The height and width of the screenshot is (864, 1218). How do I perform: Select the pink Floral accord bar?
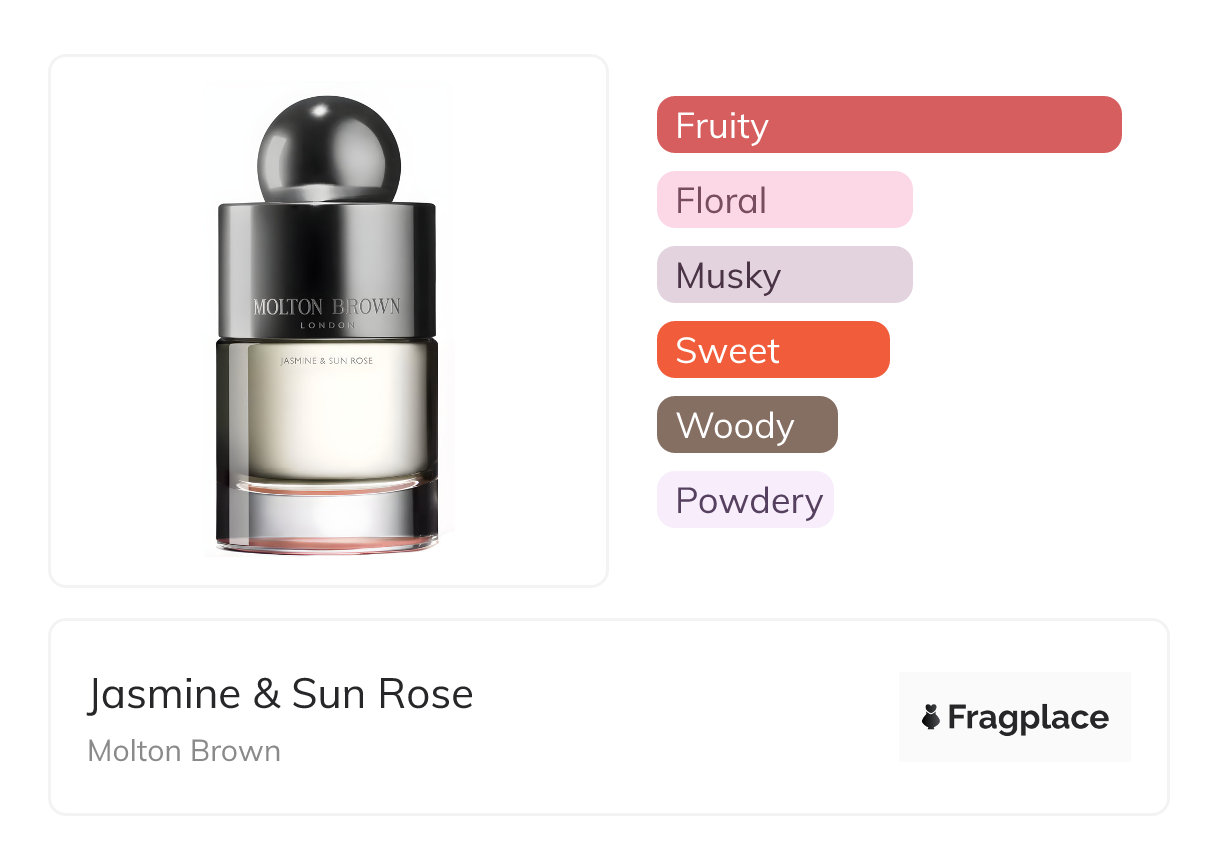pyautogui.click(x=784, y=200)
